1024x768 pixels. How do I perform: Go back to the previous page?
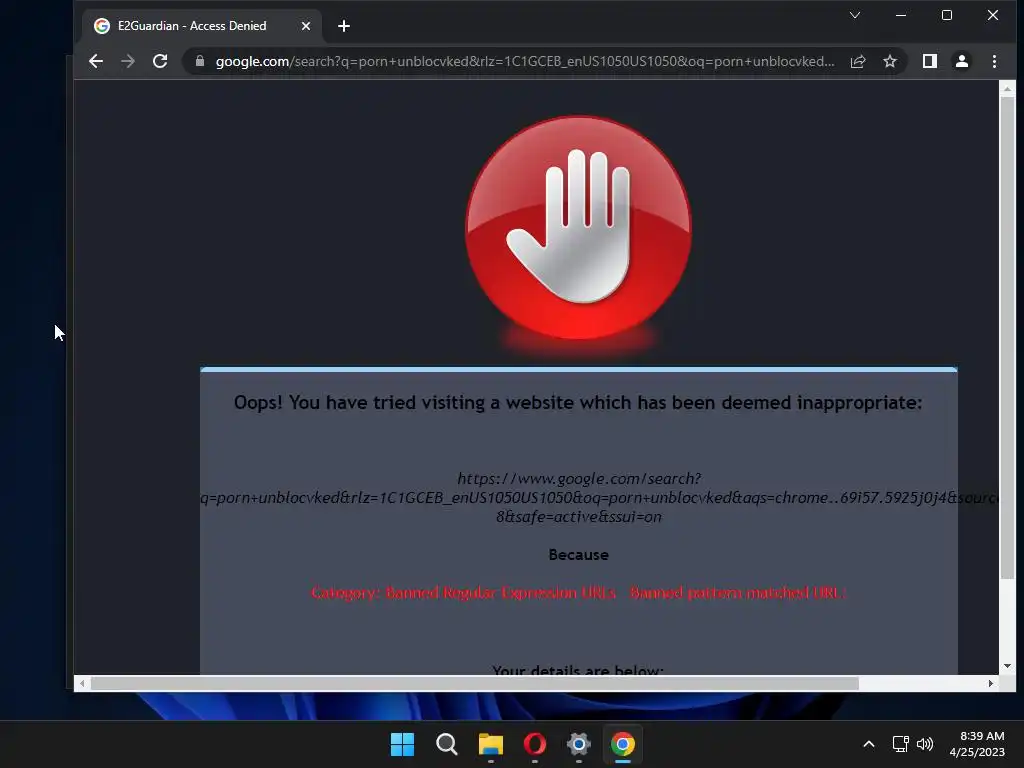[96, 61]
